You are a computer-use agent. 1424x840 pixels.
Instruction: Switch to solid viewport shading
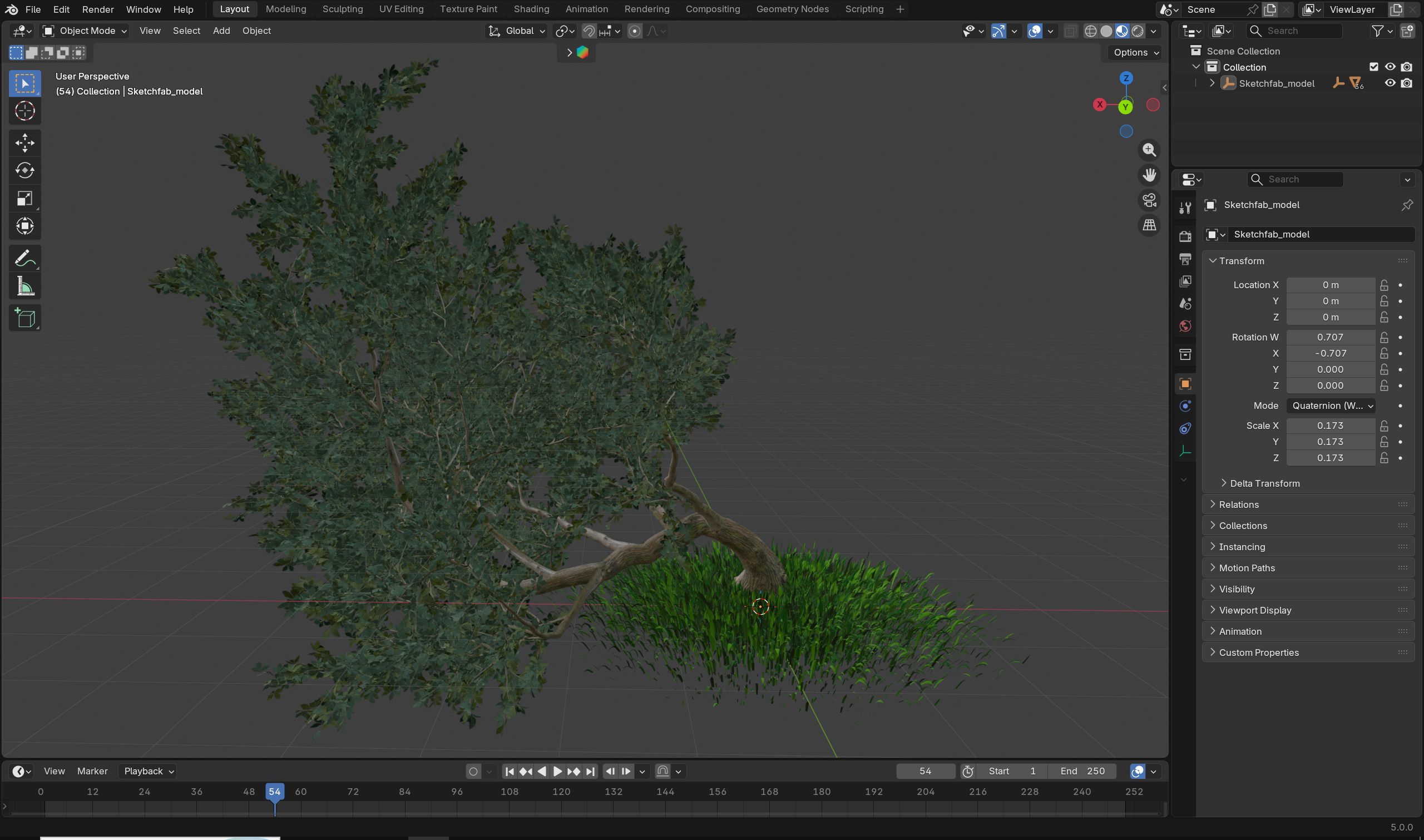tap(1106, 31)
